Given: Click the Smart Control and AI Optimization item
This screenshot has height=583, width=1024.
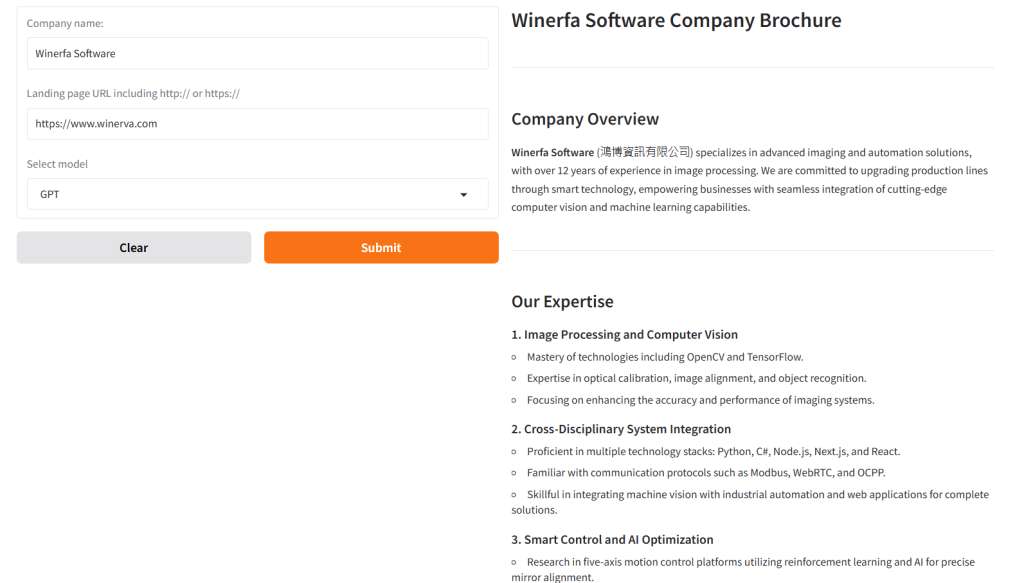Looking at the screenshot, I should (x=612, y=539).
